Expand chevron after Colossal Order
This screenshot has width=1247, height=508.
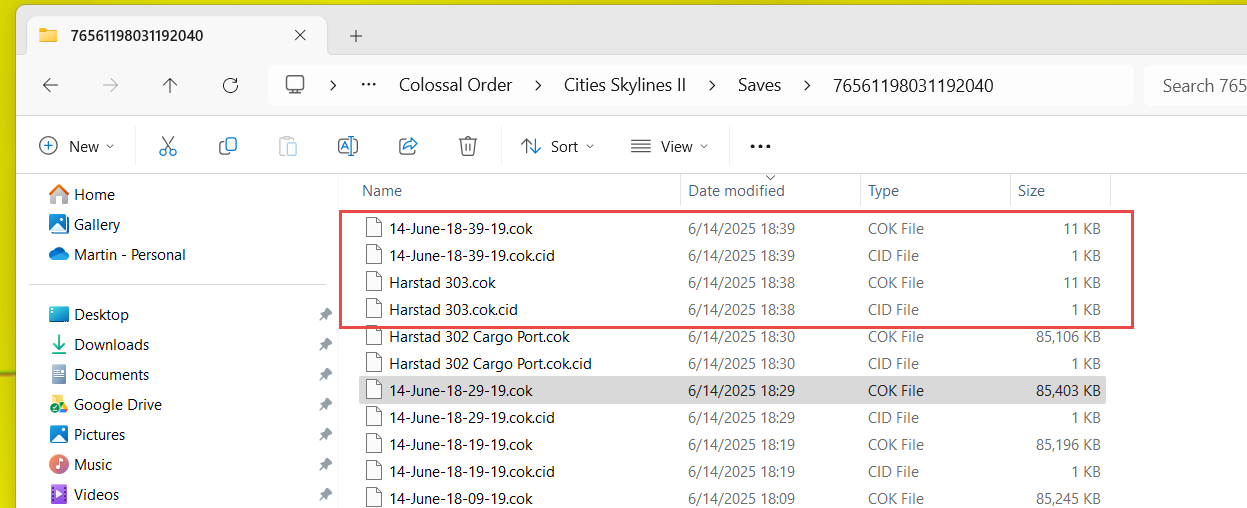coord(539,85)
